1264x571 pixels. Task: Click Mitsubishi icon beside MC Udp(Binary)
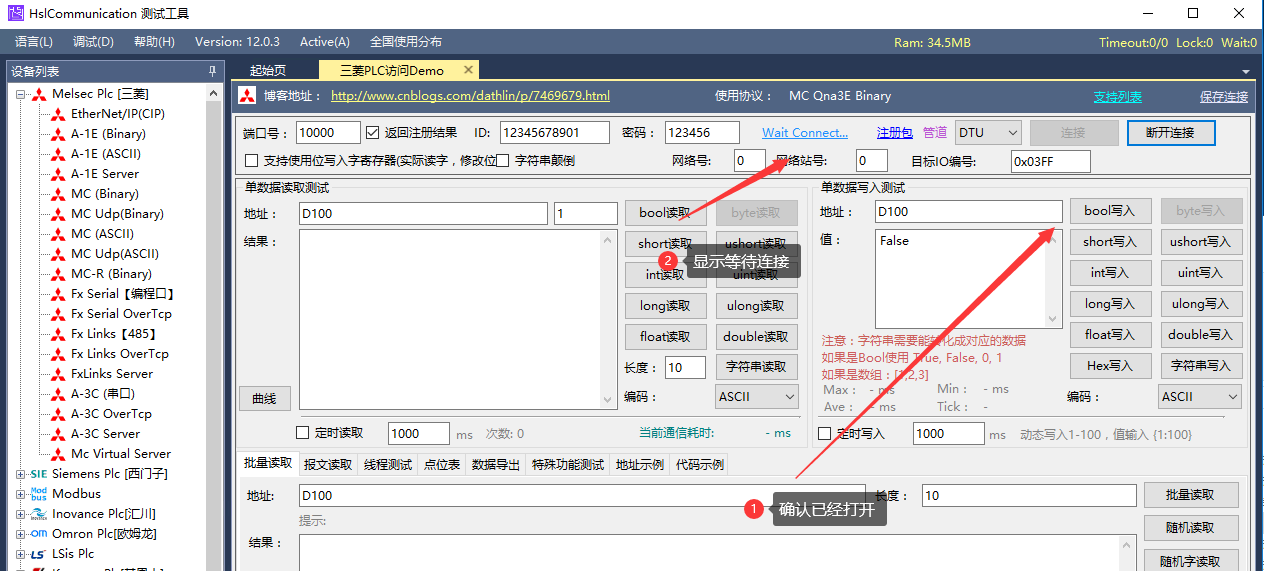tap(58, 214)
